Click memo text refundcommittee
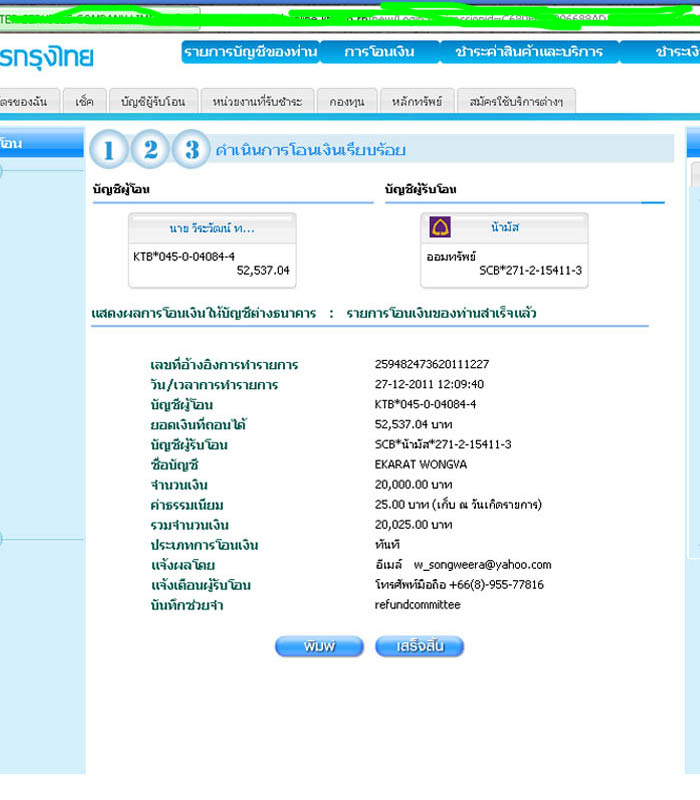The height and width of the screenshot is (800, 700). (417, 605)
